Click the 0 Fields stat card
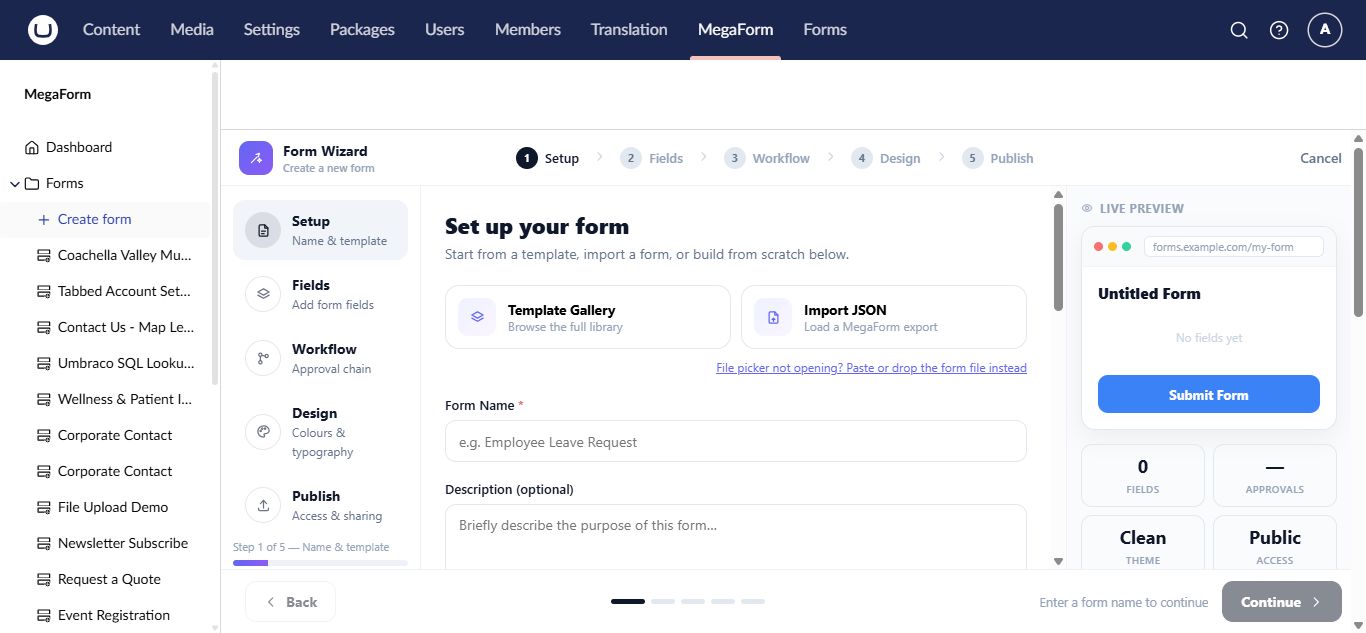The image size is (1366, 633). [1143, 476]
